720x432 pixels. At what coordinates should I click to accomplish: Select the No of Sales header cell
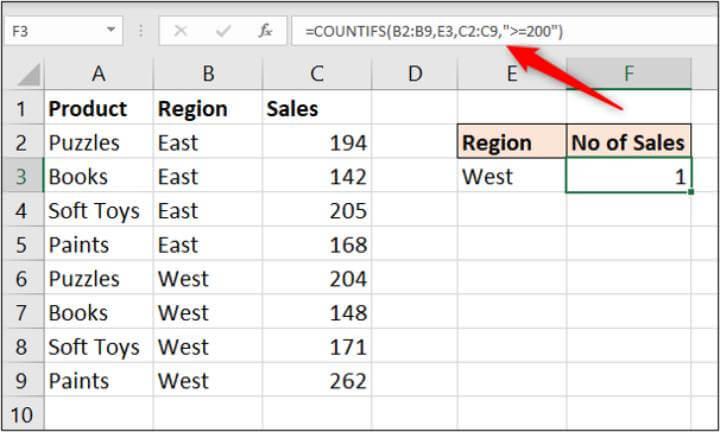point(628,142)
